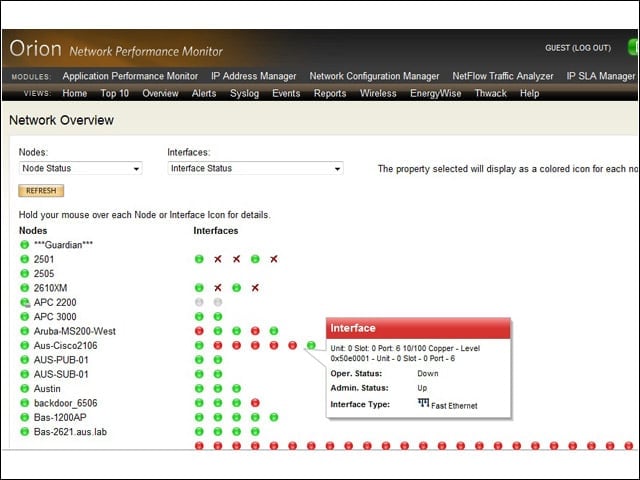Open Application Performance Monitor module

point(130,76)
